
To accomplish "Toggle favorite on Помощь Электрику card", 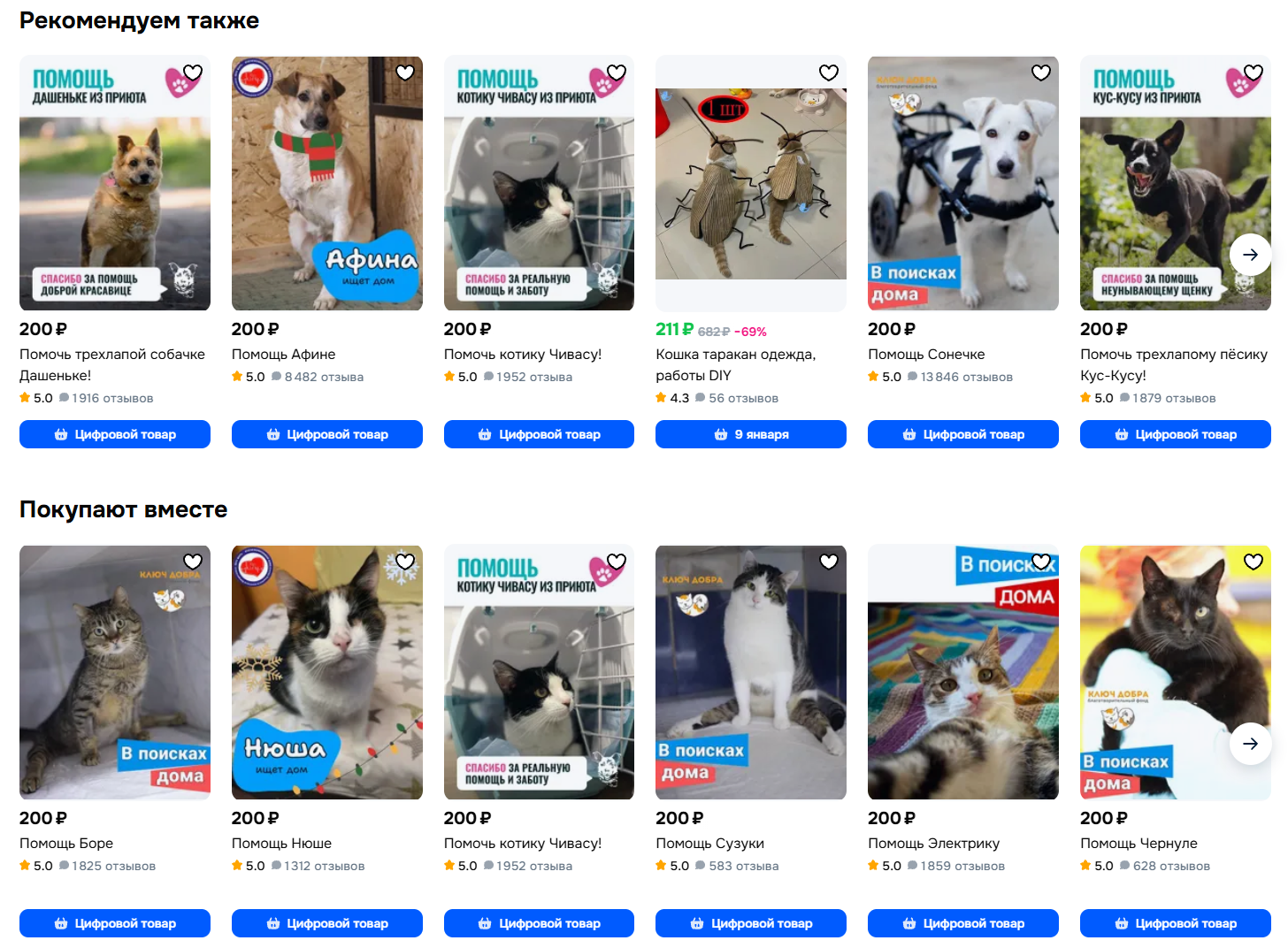I will tap(1041, 562).
